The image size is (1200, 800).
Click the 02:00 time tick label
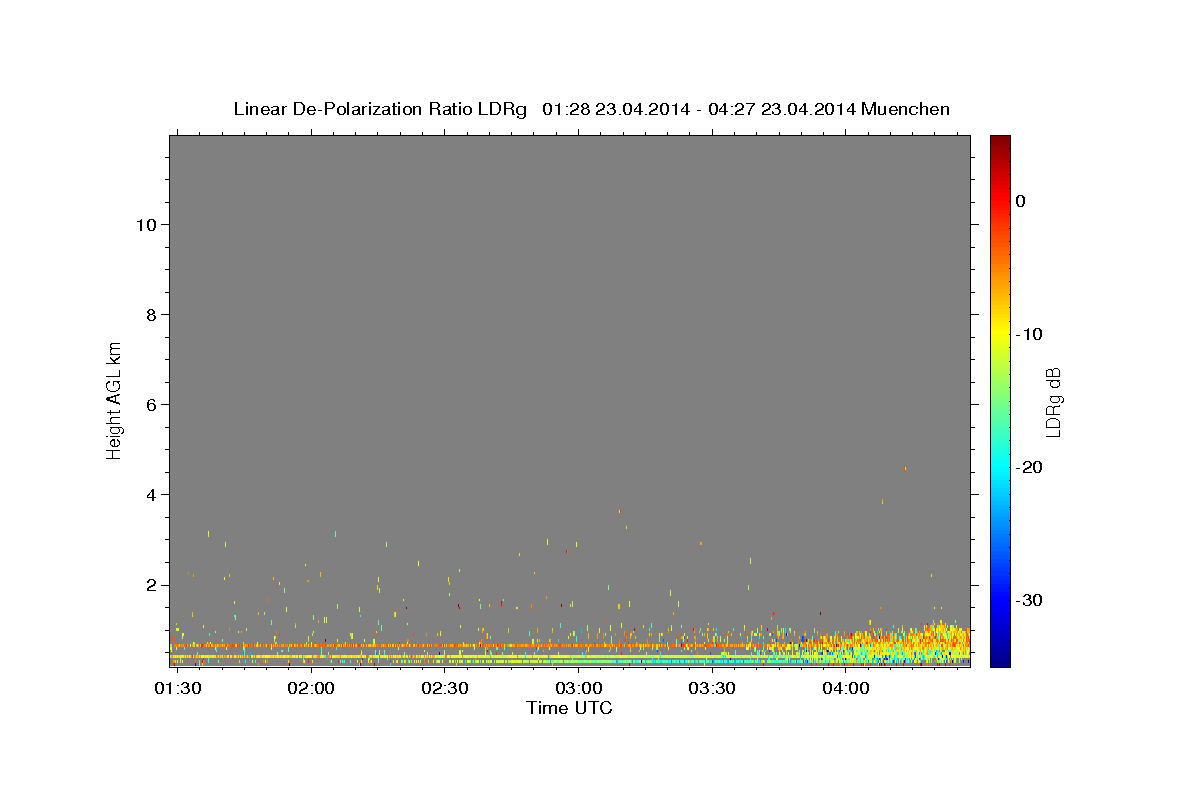(x=311, y=689)
